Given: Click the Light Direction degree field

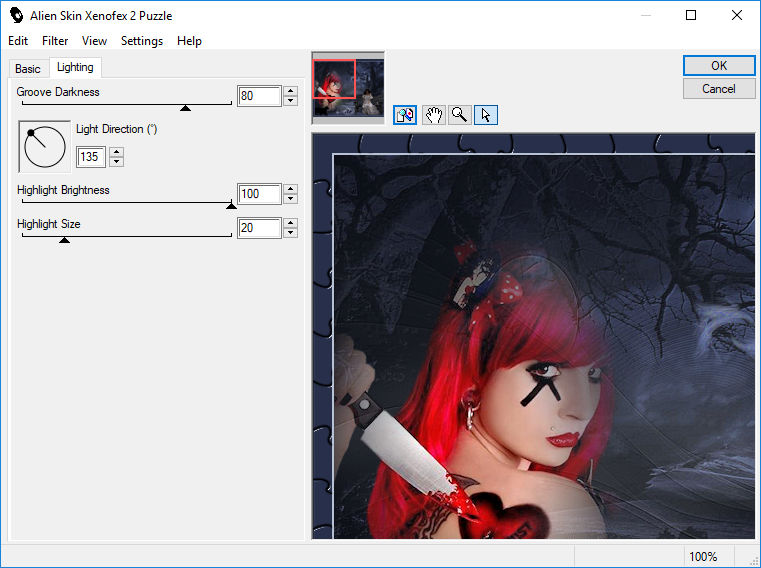Looking at the screenshot, I should (x=91, y=157).
